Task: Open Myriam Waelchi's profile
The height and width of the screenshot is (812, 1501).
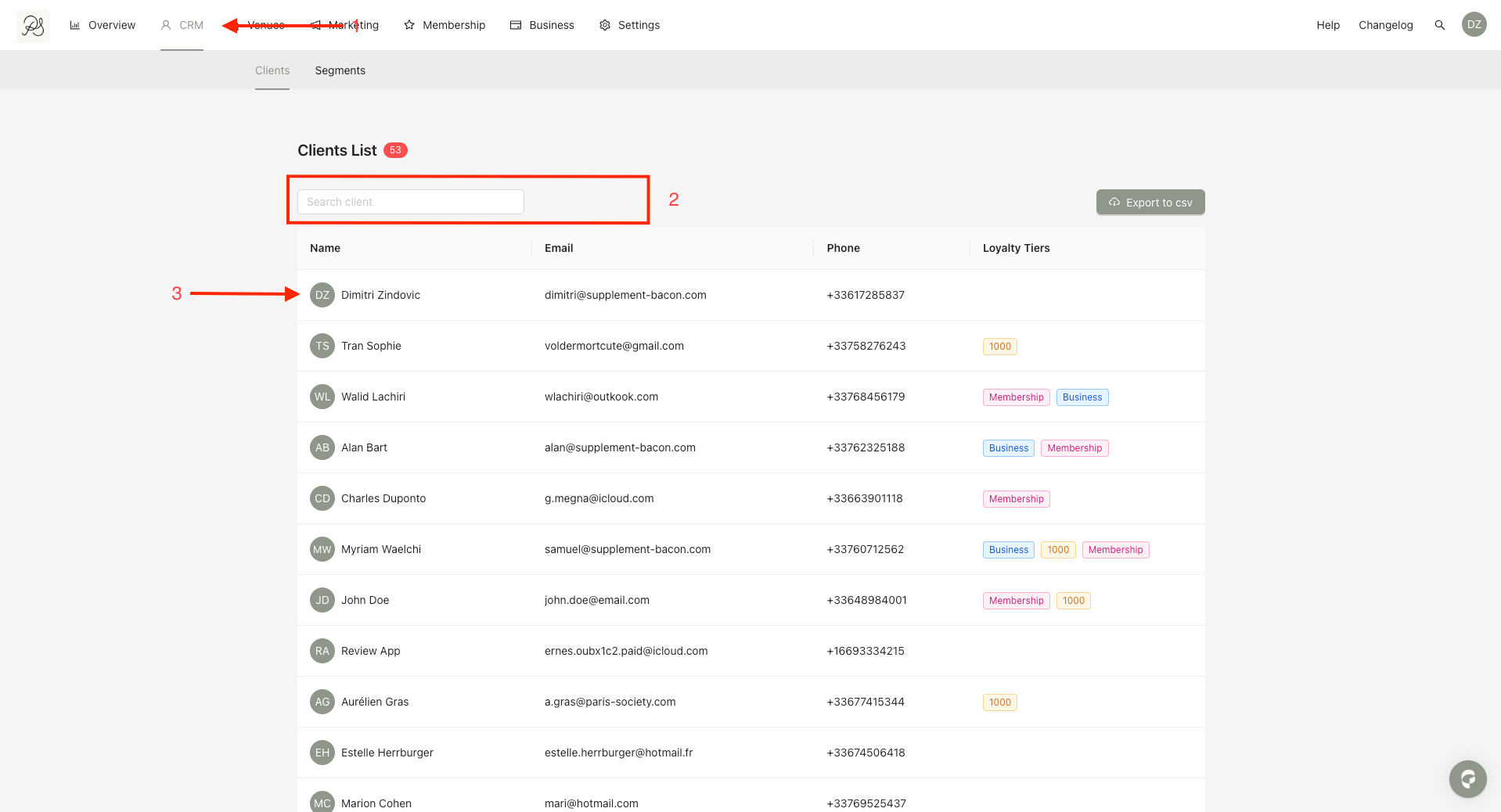Action: 381,549
